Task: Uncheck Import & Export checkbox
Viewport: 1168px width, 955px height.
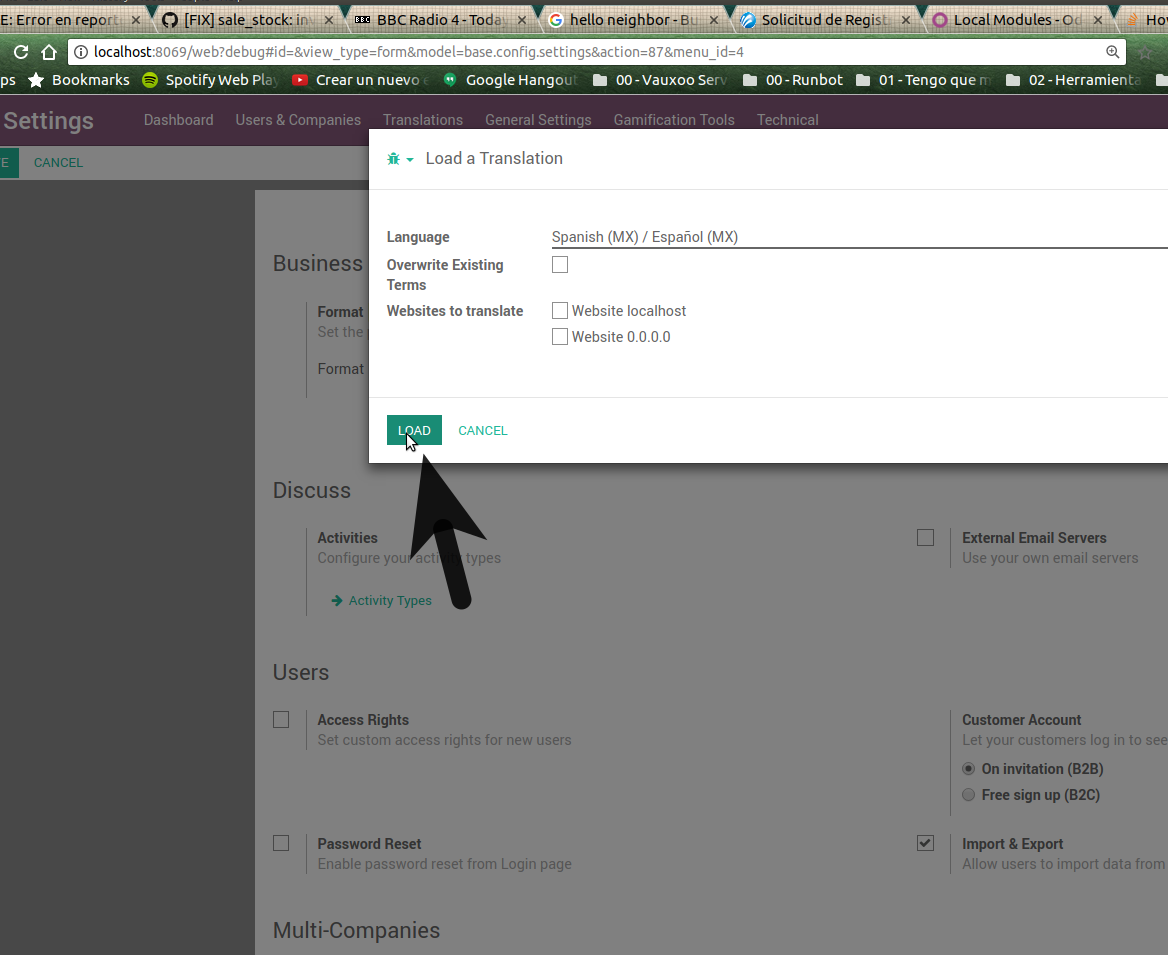Action: (925, 843)
